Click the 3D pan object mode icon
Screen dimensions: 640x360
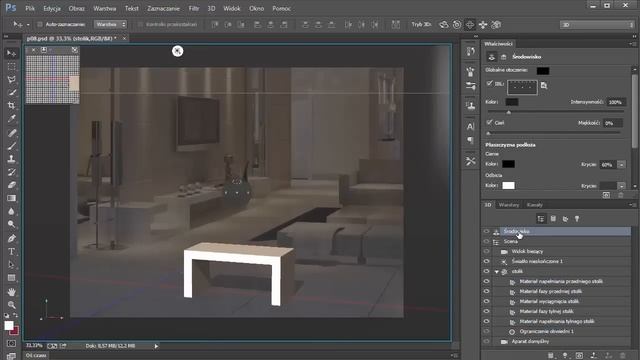click(x=470, y=25)
